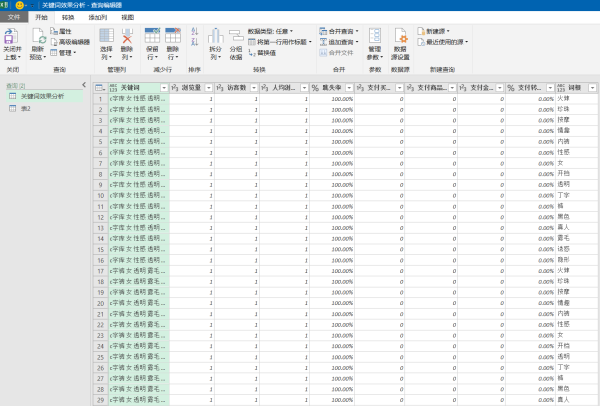
Task: Click the 跳失率 cell 100.00% in row 12
Action: point(332,217)
